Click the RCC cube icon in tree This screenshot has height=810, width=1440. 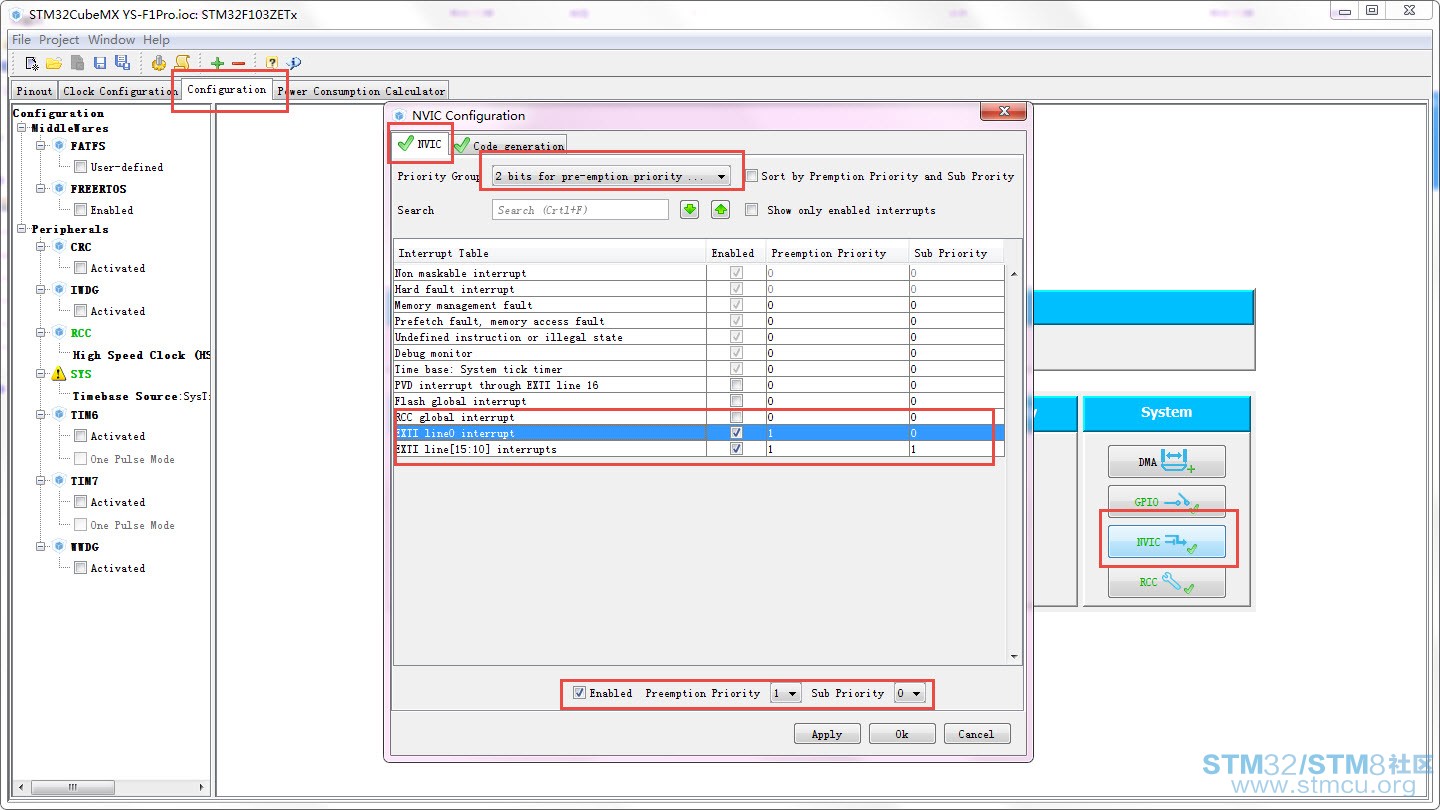tap(59, 333)
